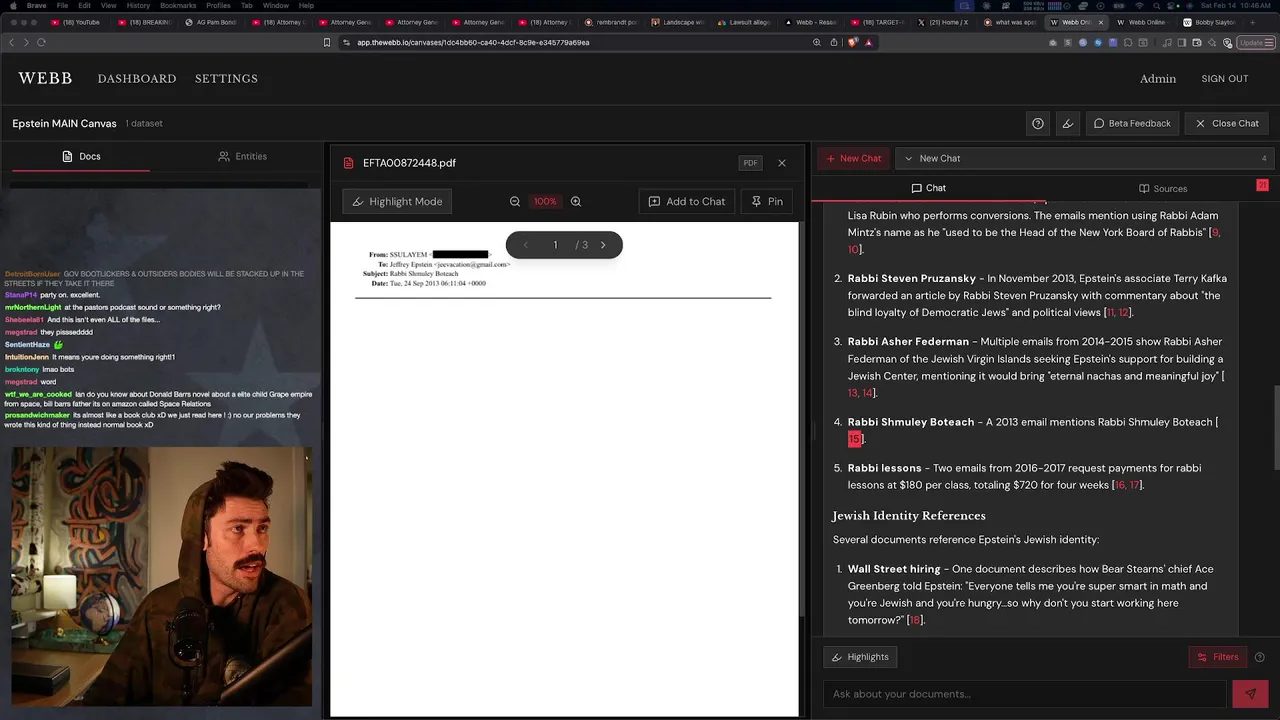Switch to the Sources tab
This screenshot has width=1280, height=720.
point(1163,188)
